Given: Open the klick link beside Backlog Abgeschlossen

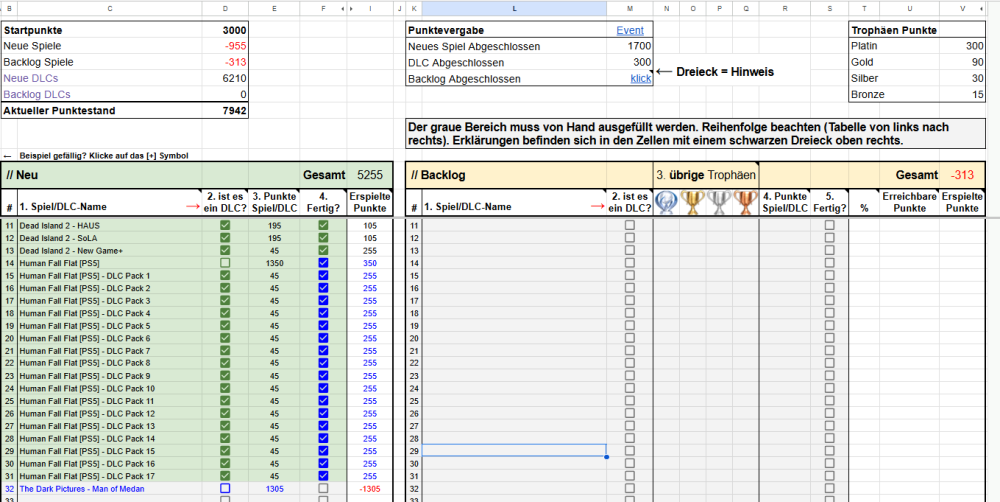Looking at the screenshot, I should point(640,78).
